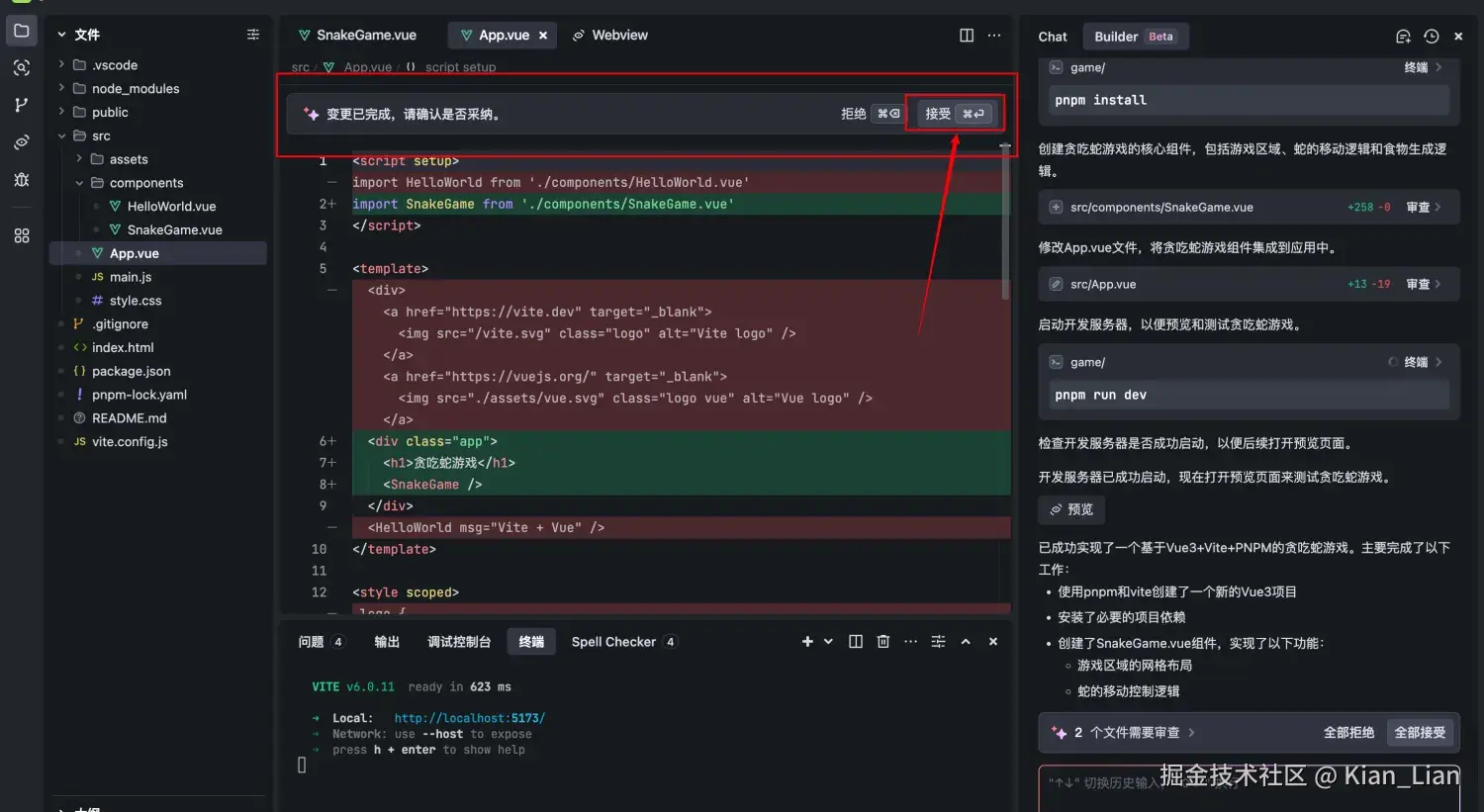Open the search icon in the activity bar
Image resolution: width=1484 pixels, height=812 pixels.
21,68
